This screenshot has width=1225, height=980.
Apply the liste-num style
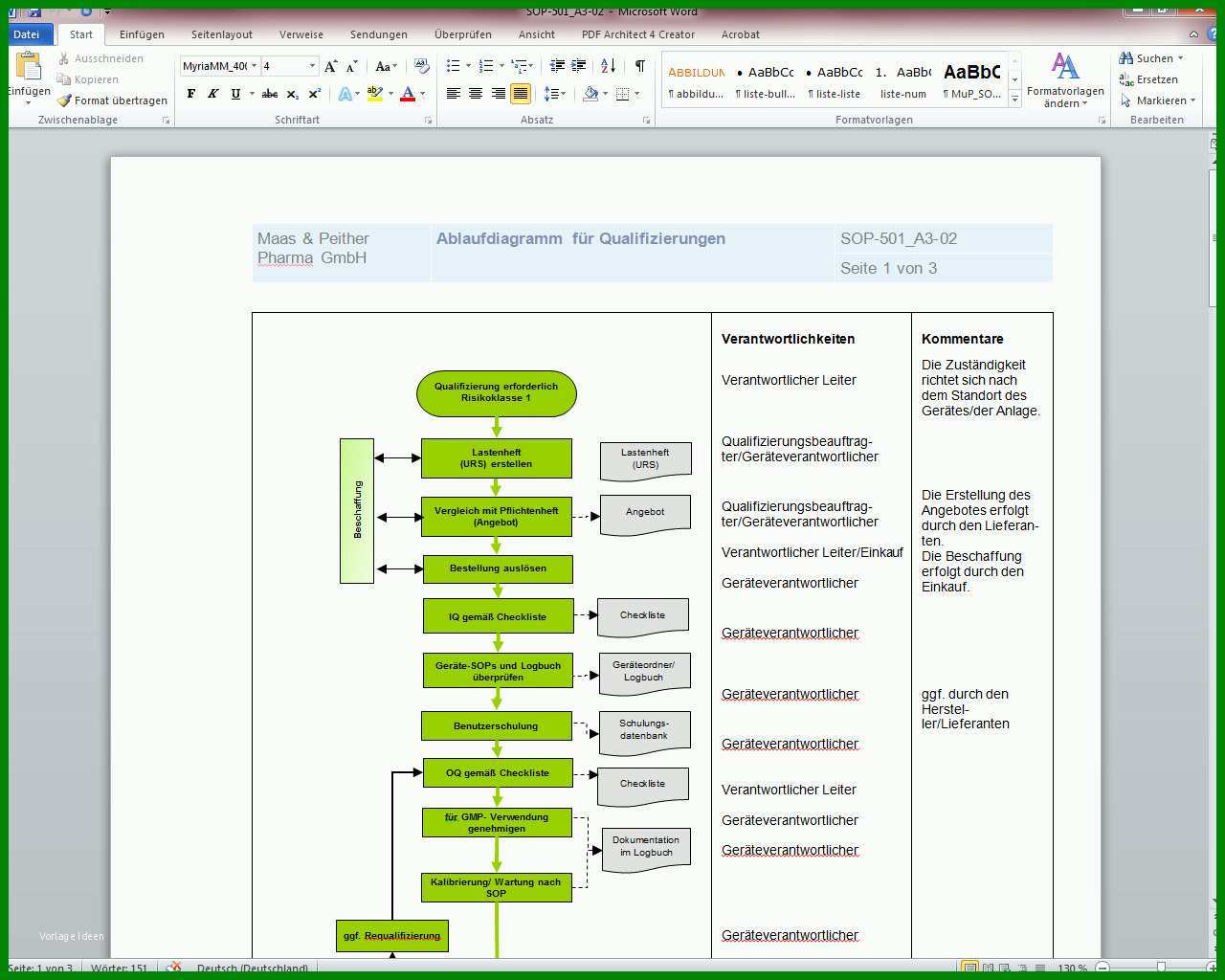[x=903, y=80]
